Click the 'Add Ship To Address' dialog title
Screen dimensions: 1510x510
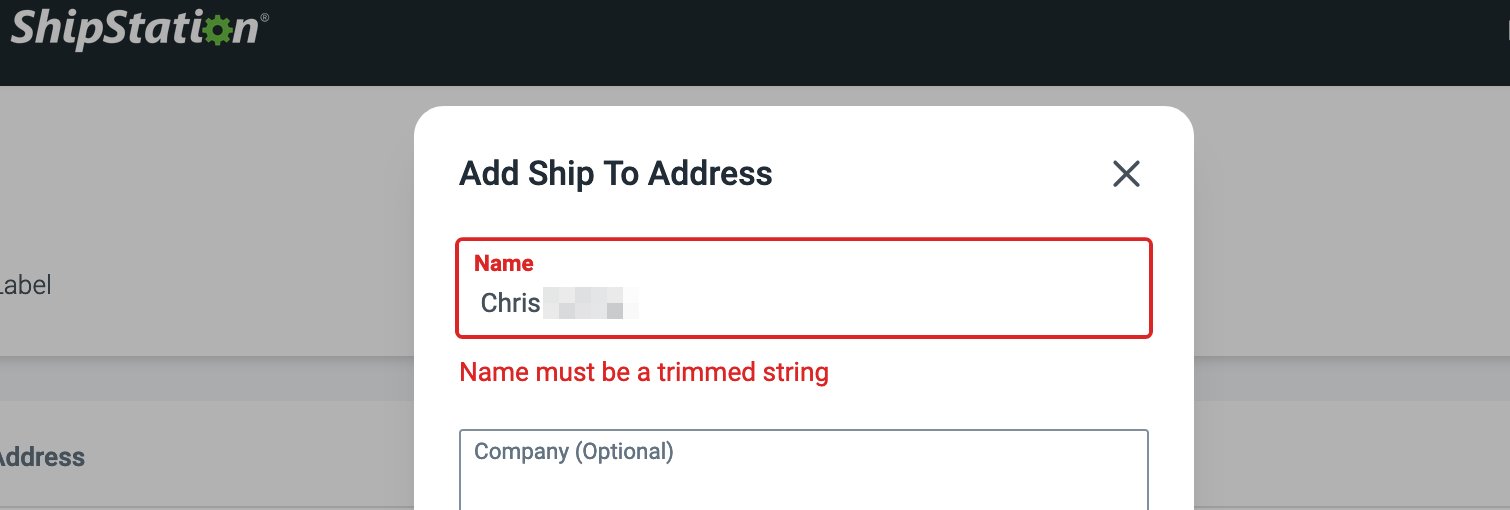click(x=615, y=173)
